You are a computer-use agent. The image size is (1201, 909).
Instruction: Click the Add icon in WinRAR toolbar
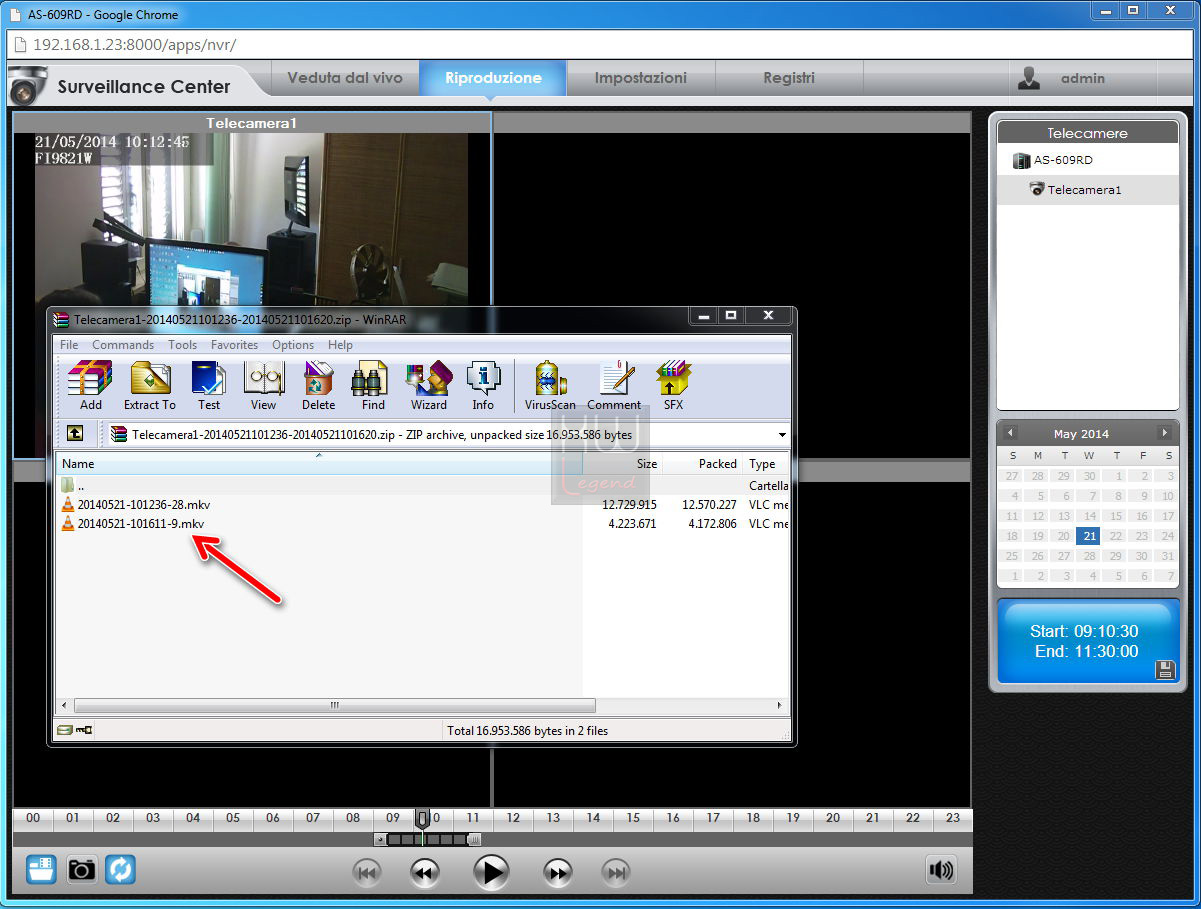90,386
